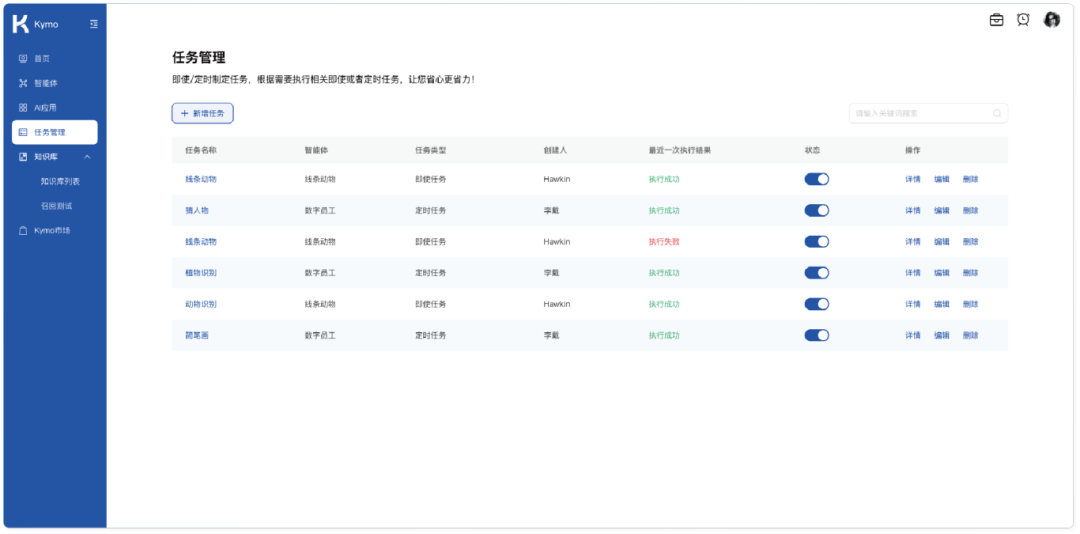Viewport: 1080px width, 534px height.
Task: Click the Kymo logo icon
Action: 21,23
